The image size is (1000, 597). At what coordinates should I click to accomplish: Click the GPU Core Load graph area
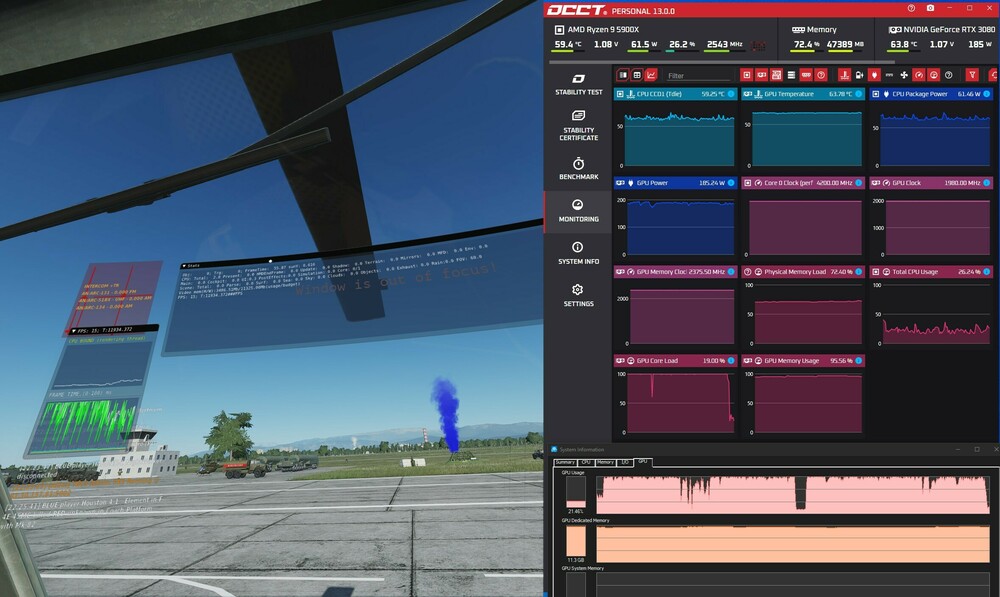[680, 403]
